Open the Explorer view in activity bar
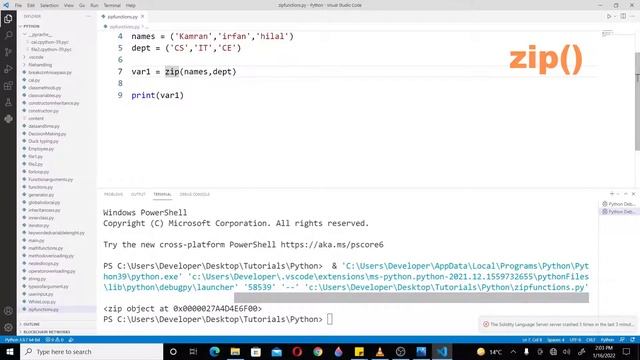This screenshot has width=640, height=360. 8,19
